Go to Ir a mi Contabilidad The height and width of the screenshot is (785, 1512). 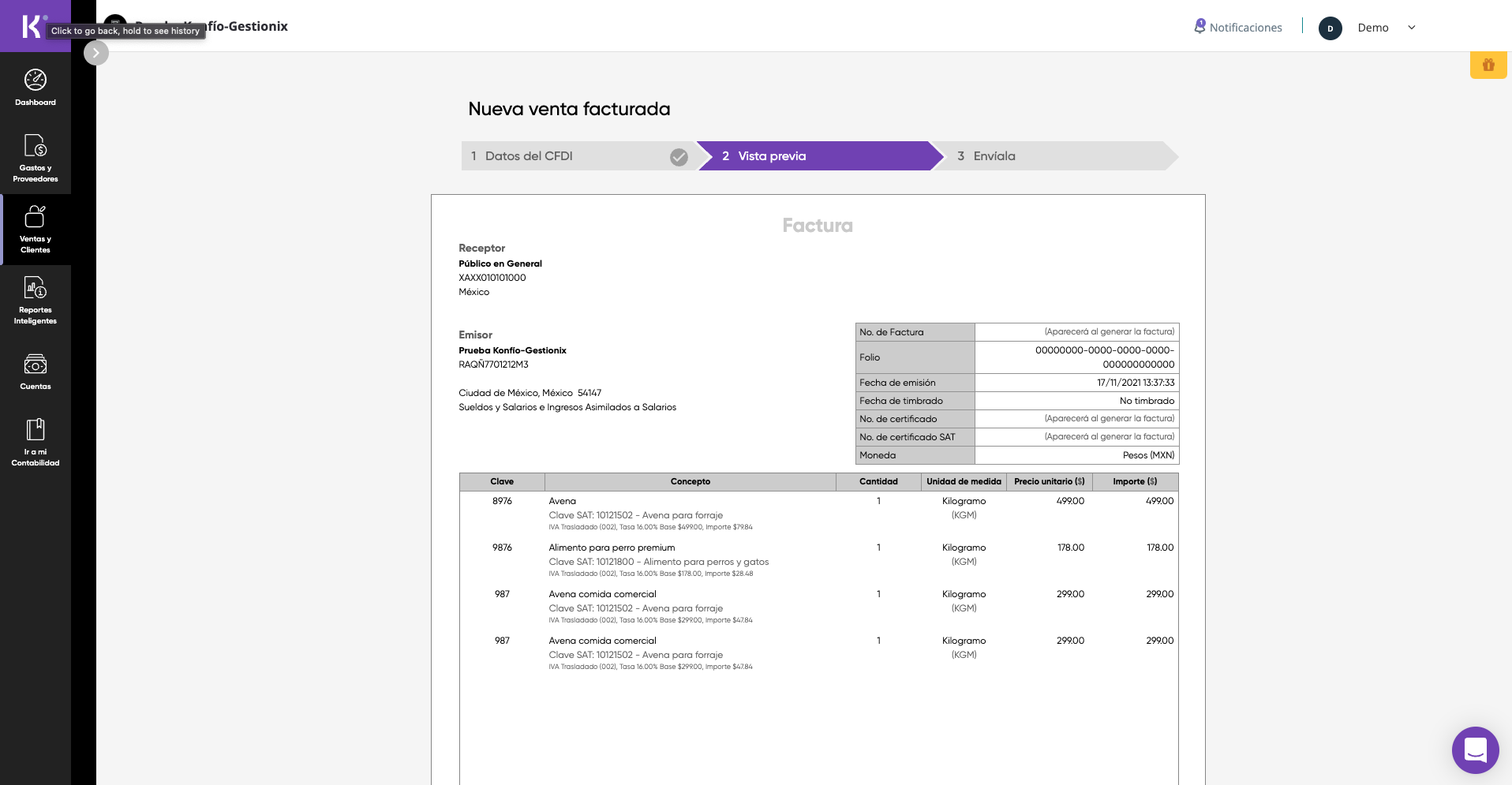(36, 442)
